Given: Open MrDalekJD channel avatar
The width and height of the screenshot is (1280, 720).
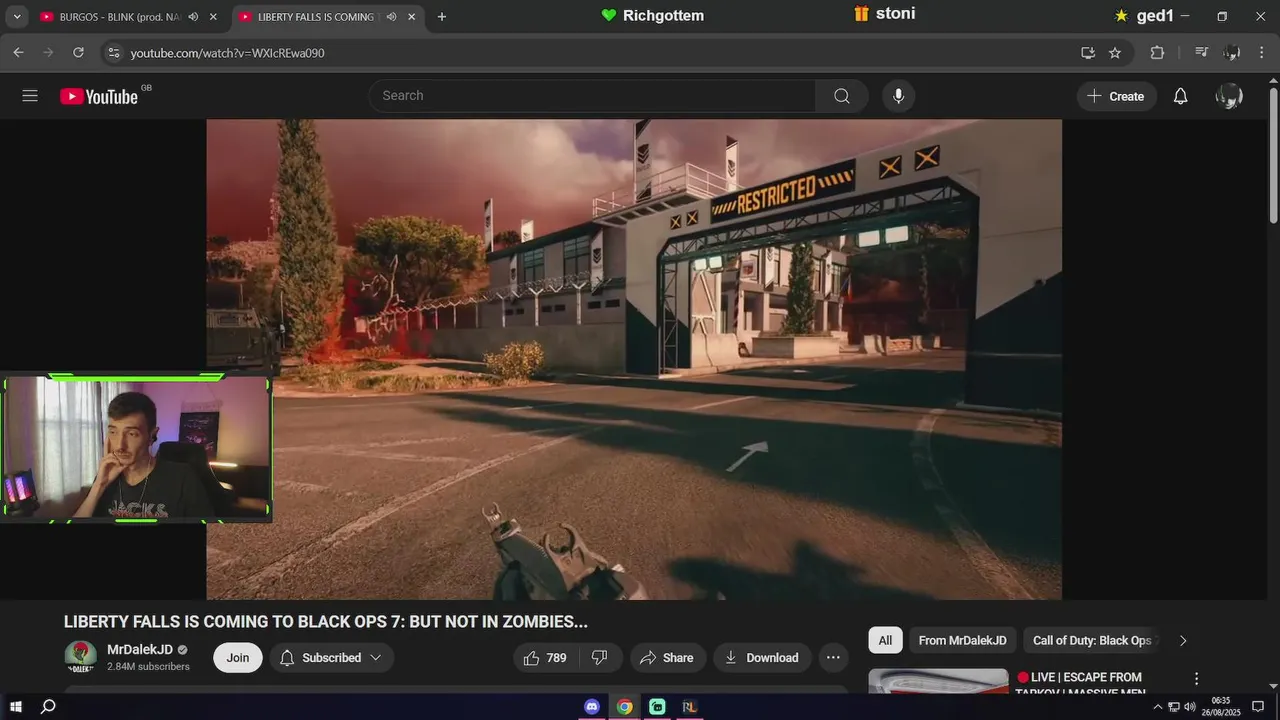Looking at the screenshot, I should (x=80, y=657).
